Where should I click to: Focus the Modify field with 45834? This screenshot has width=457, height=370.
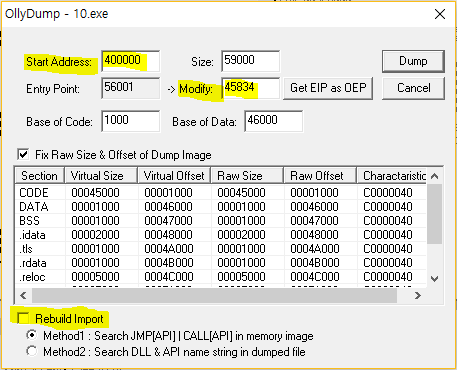click(x=251, y=88)
